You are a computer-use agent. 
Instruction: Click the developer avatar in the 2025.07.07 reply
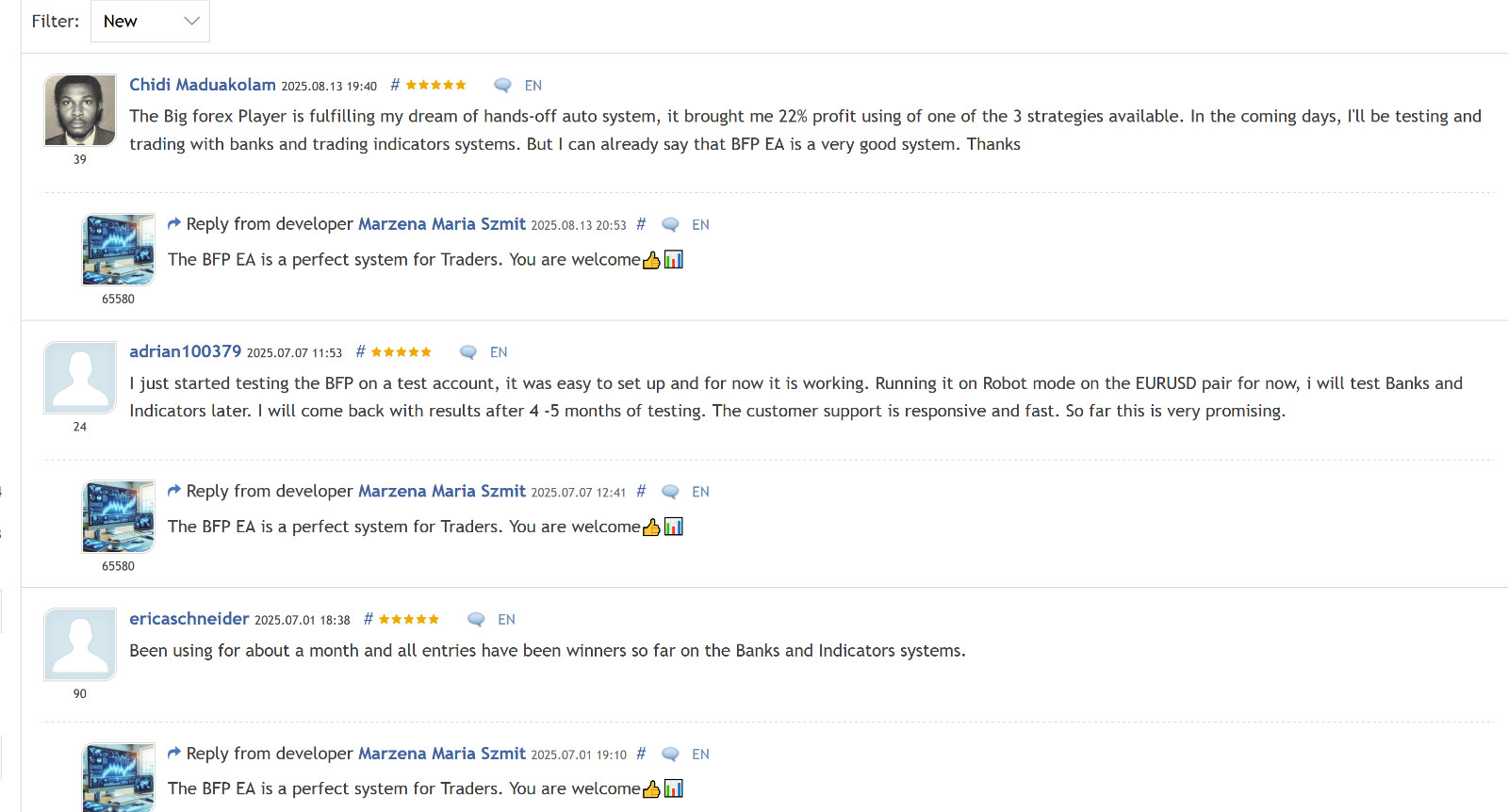click(x=119, y=517)
